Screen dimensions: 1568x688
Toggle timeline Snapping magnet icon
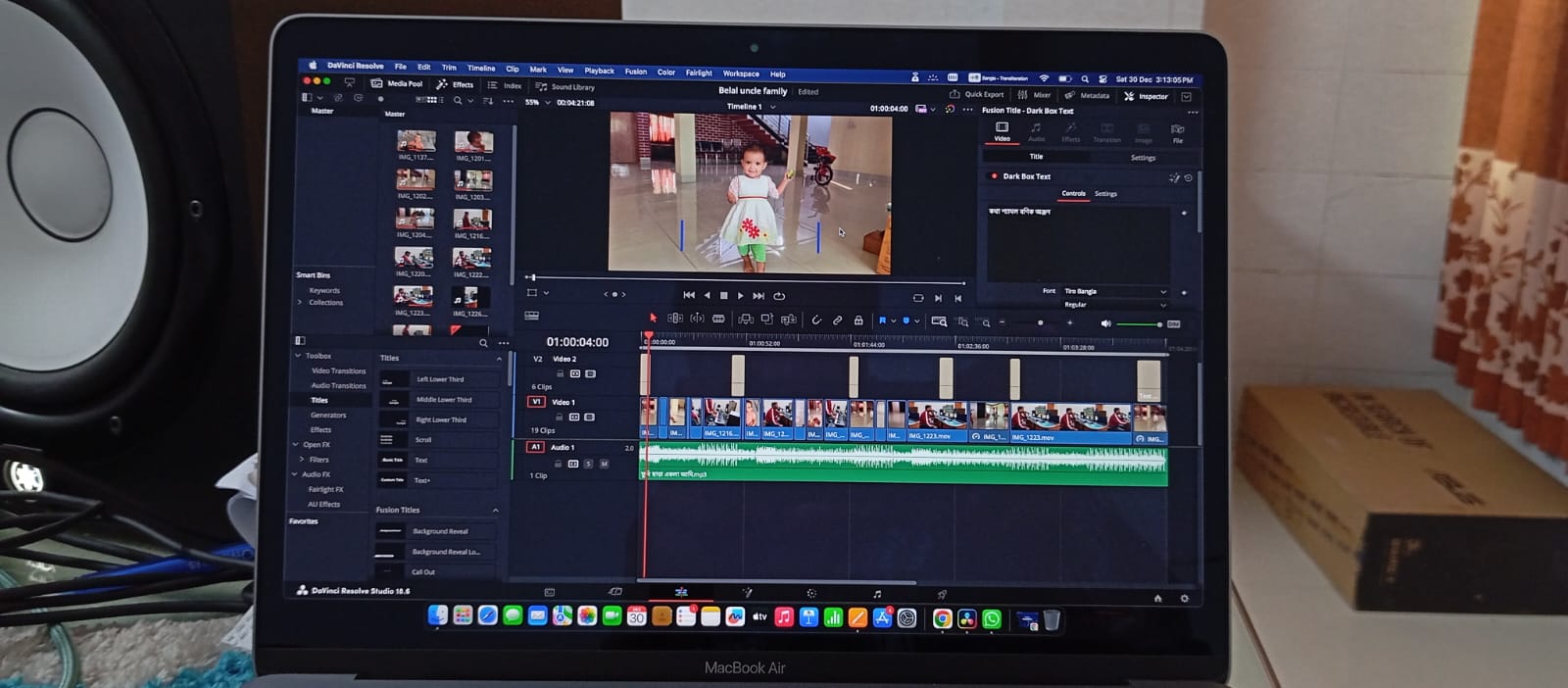pyautogui.click(x=815, y=319)
